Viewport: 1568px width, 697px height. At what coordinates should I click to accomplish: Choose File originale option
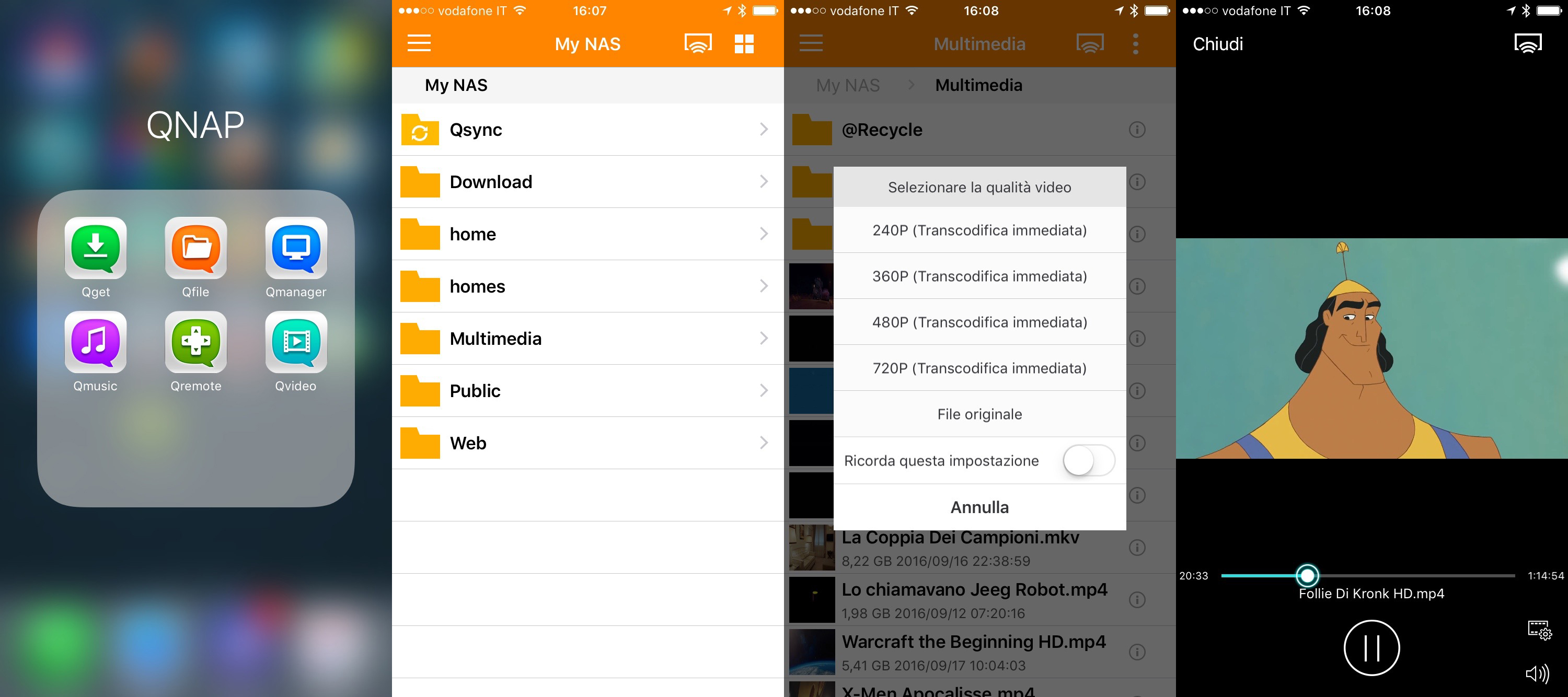tap(979, 414)
